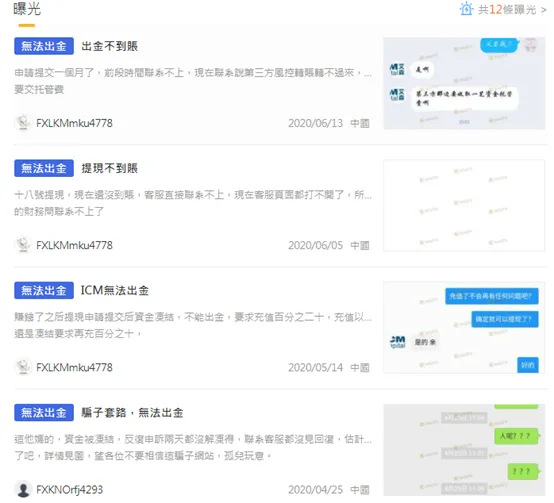Click the 曝光 section tab heading
Viewport: 554px width, 503px height.
pyautogui.click(x=27, y=9)
